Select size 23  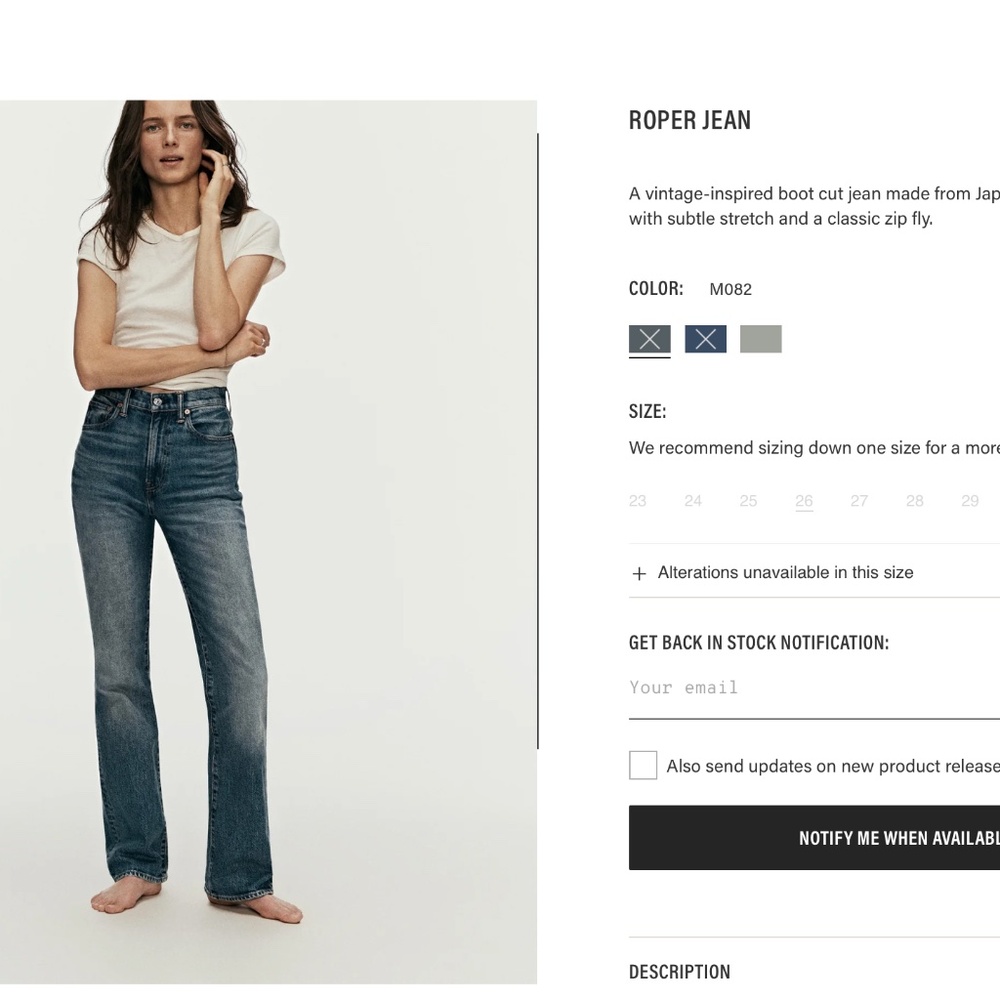point(638,501)
